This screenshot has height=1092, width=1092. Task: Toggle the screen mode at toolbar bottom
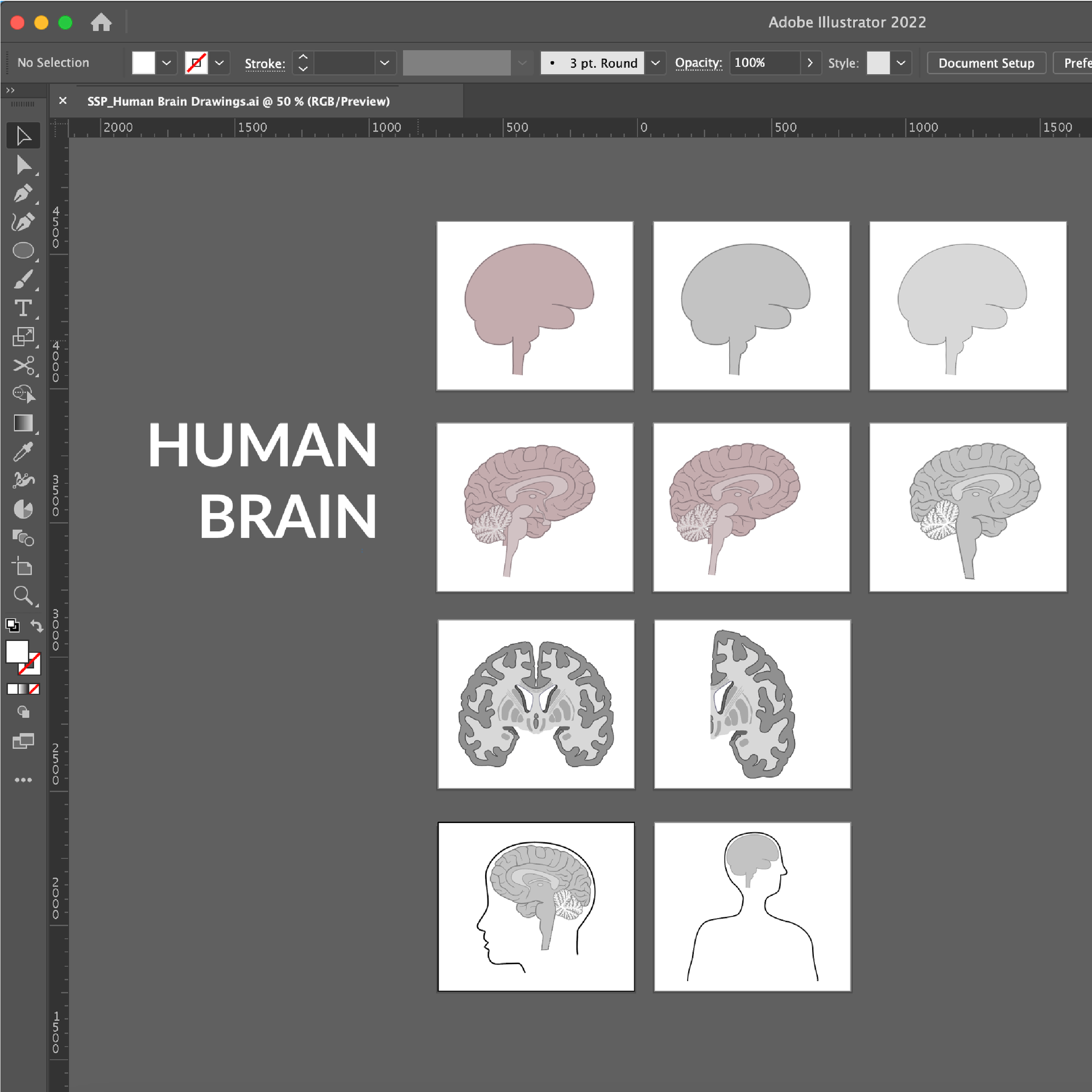coord(23,741)
